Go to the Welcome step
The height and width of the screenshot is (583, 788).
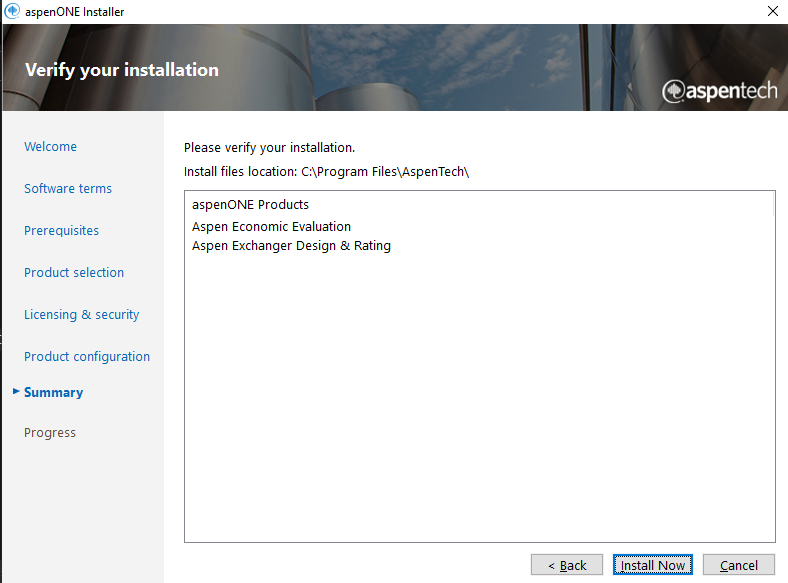50,146
